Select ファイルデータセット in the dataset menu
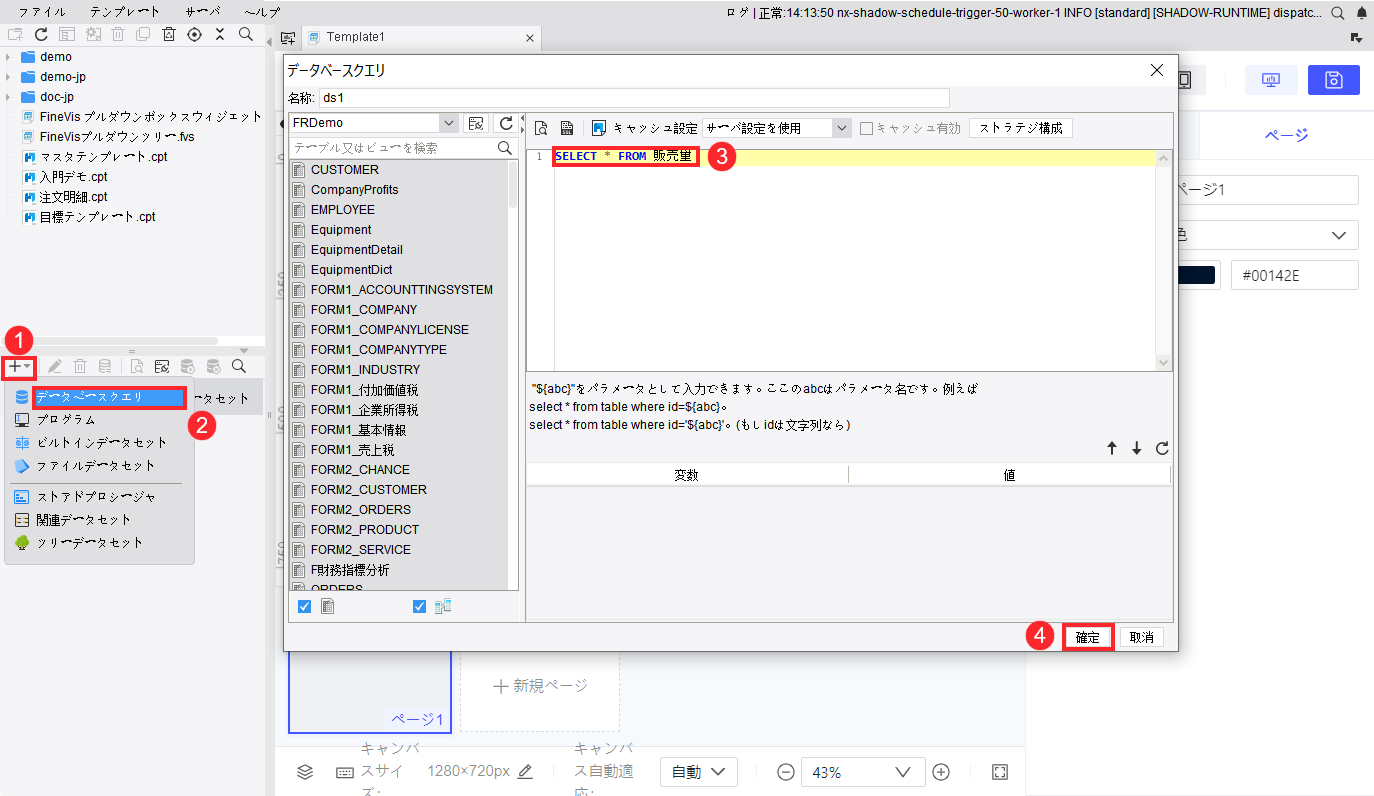 pos(96,466)
